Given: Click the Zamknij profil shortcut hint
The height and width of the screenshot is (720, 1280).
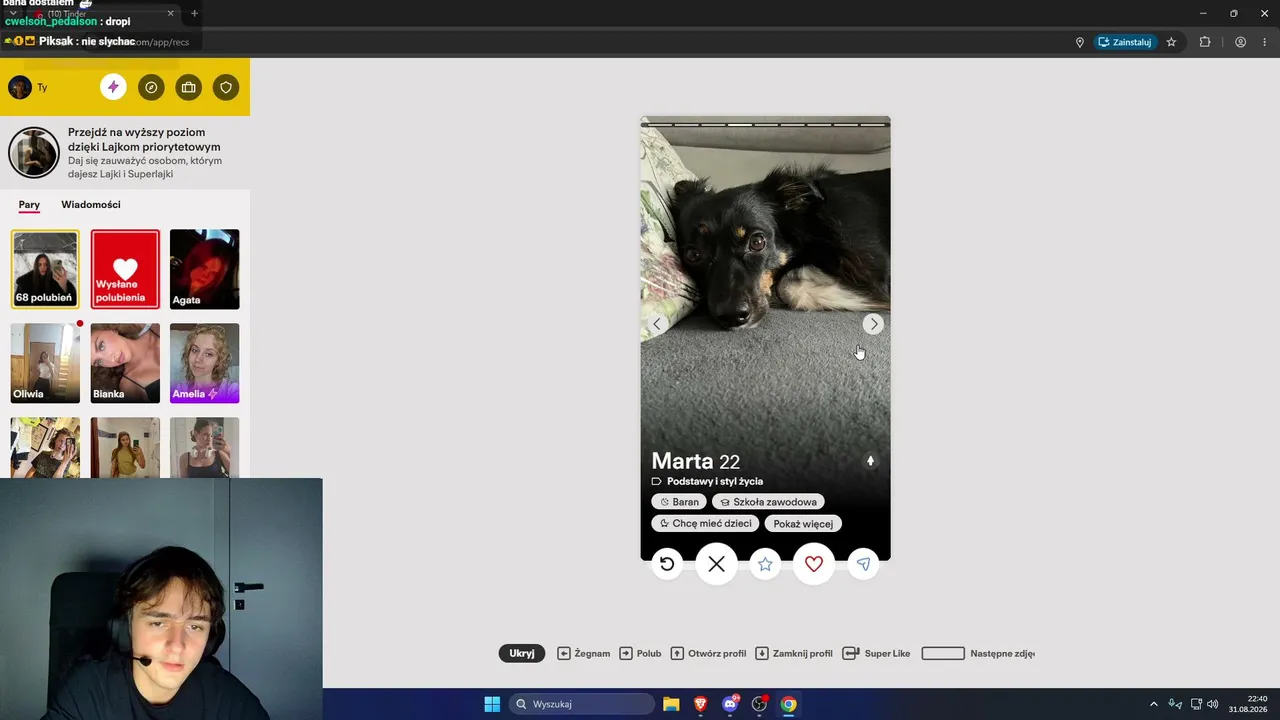Looking at the screenshot, I should point(793,653).
